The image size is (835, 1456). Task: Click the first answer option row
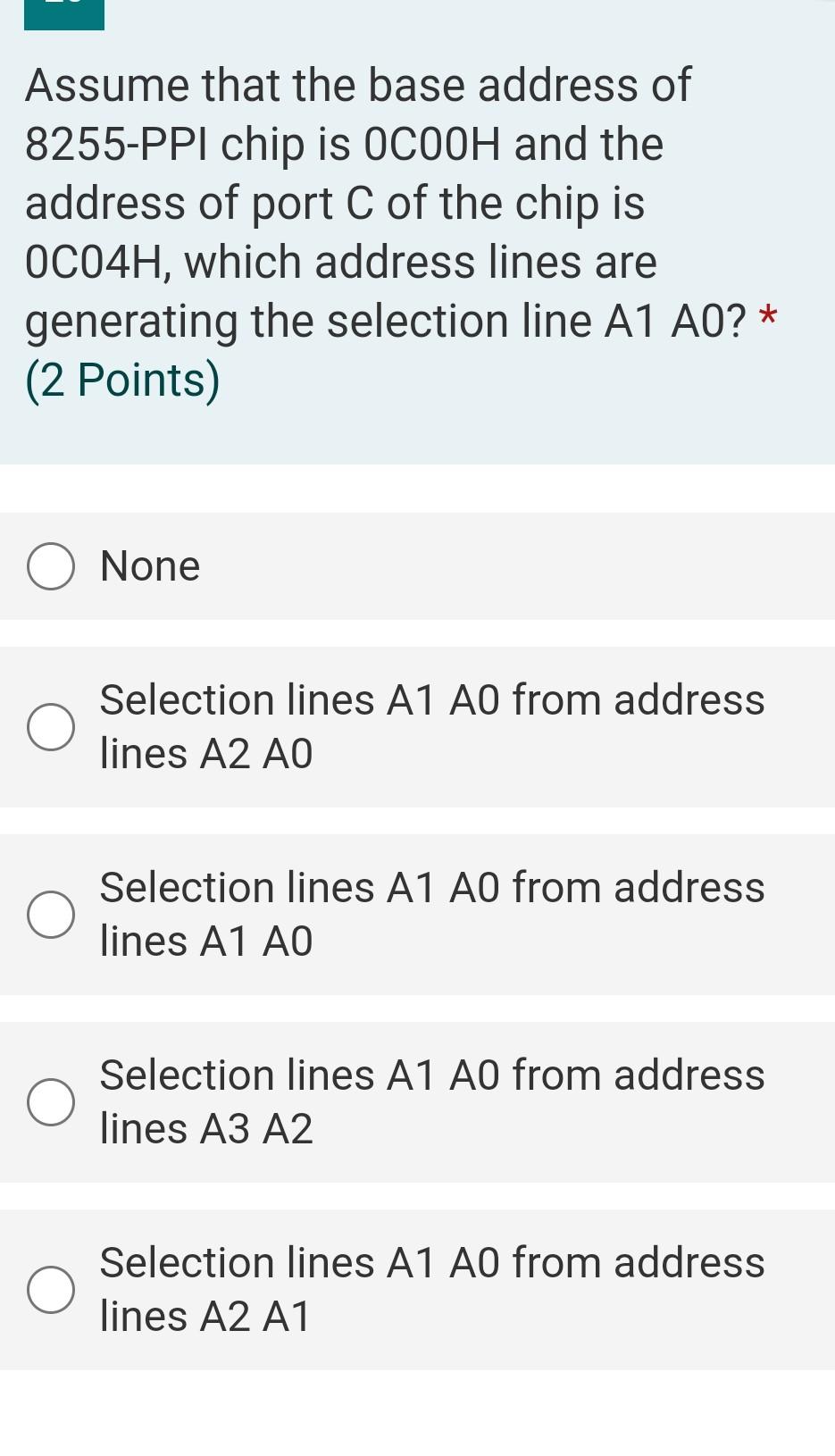click(417, 566)
